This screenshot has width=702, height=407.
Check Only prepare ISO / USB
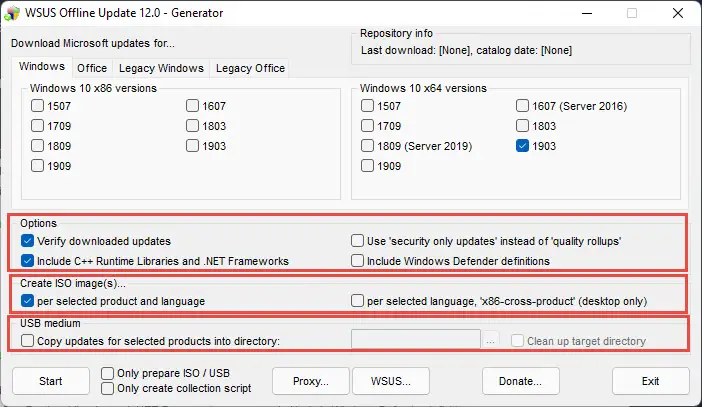point(107,373)
